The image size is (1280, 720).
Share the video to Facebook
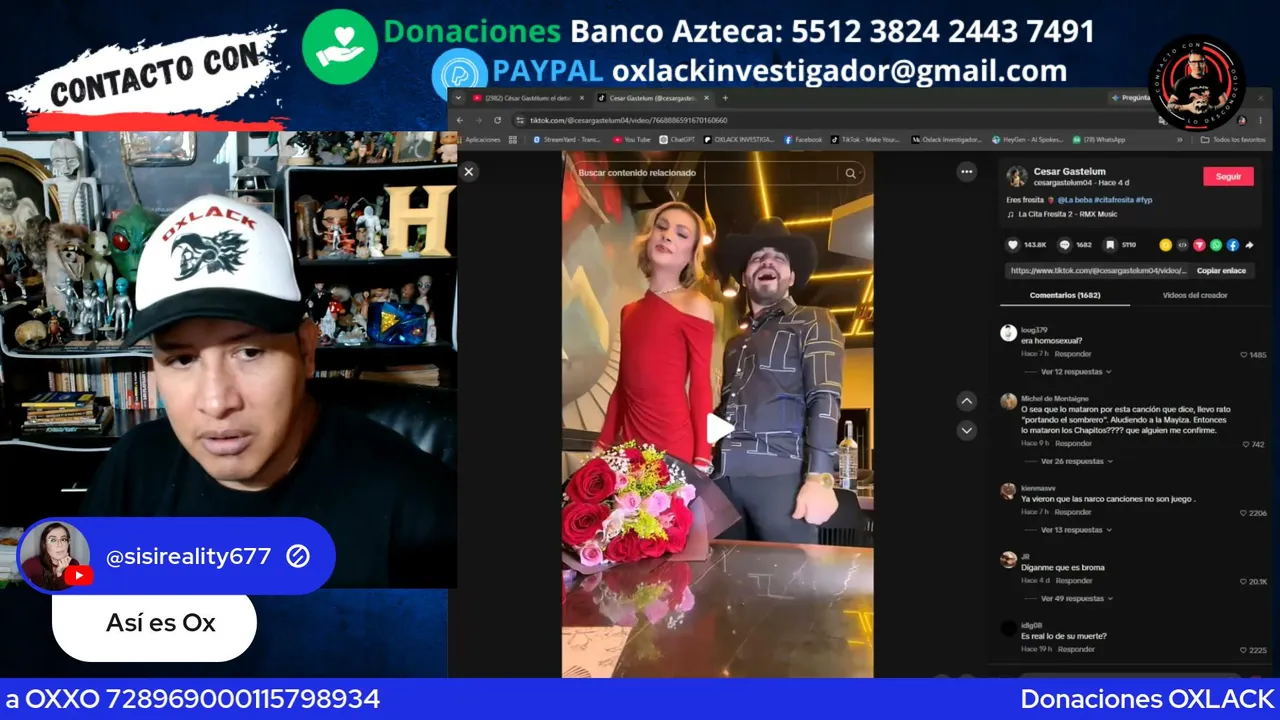[x=1233, y=245]
